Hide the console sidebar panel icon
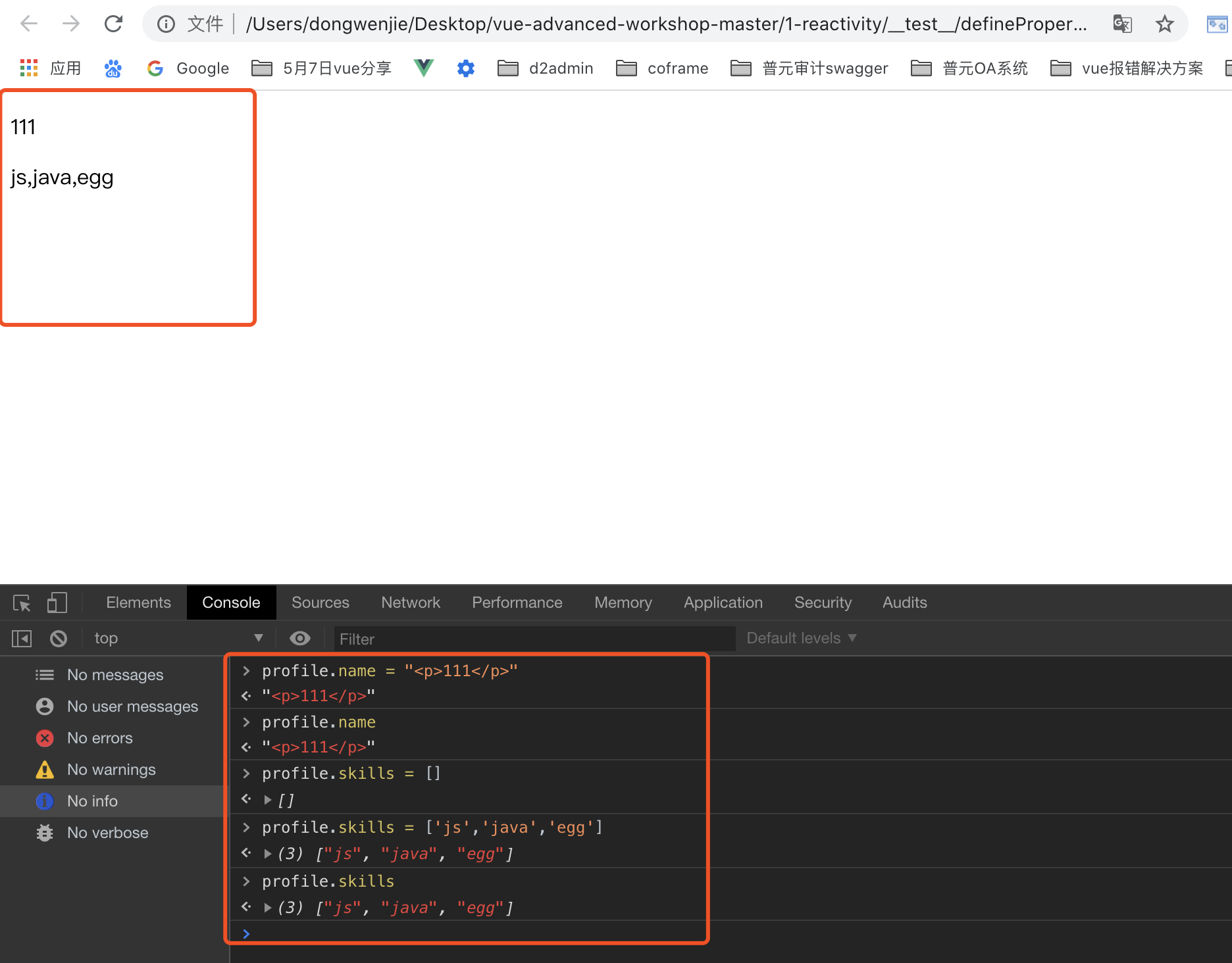This screenshot has width=1232, height=963. pyautogui.click(x=22, y=638)
